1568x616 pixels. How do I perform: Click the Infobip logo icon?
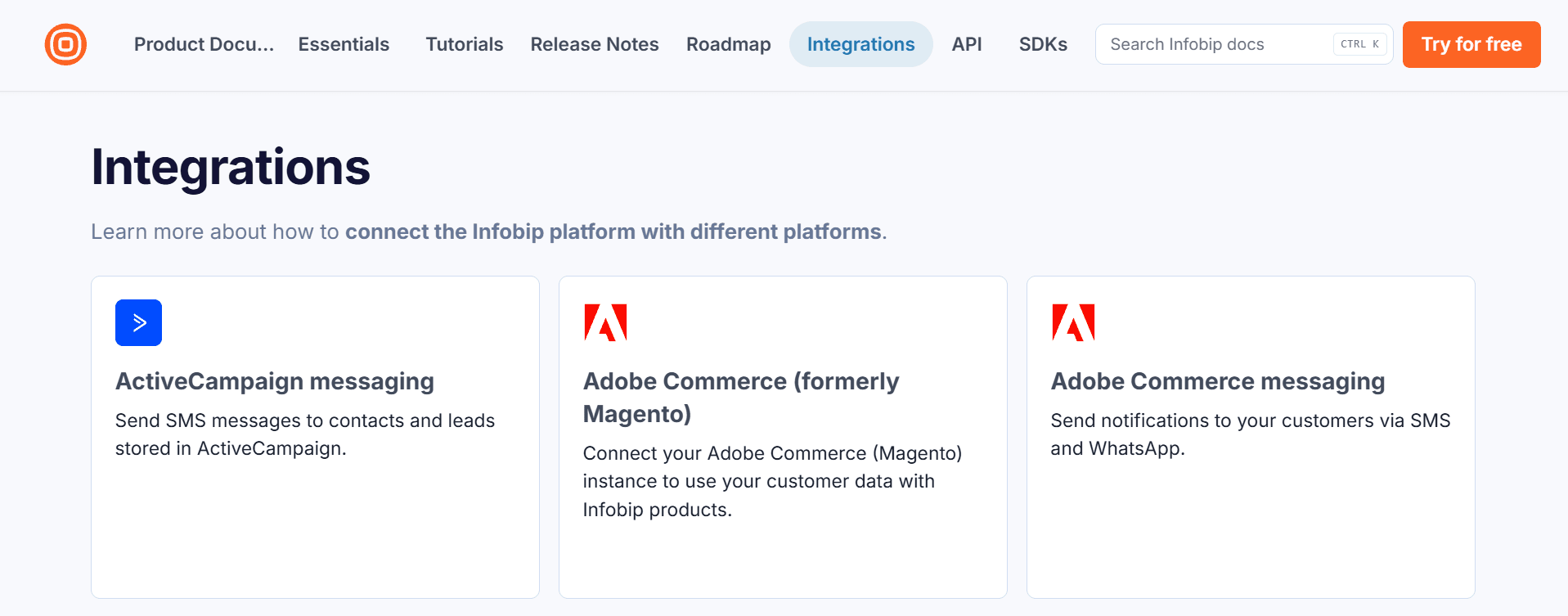tap(65, 44)
